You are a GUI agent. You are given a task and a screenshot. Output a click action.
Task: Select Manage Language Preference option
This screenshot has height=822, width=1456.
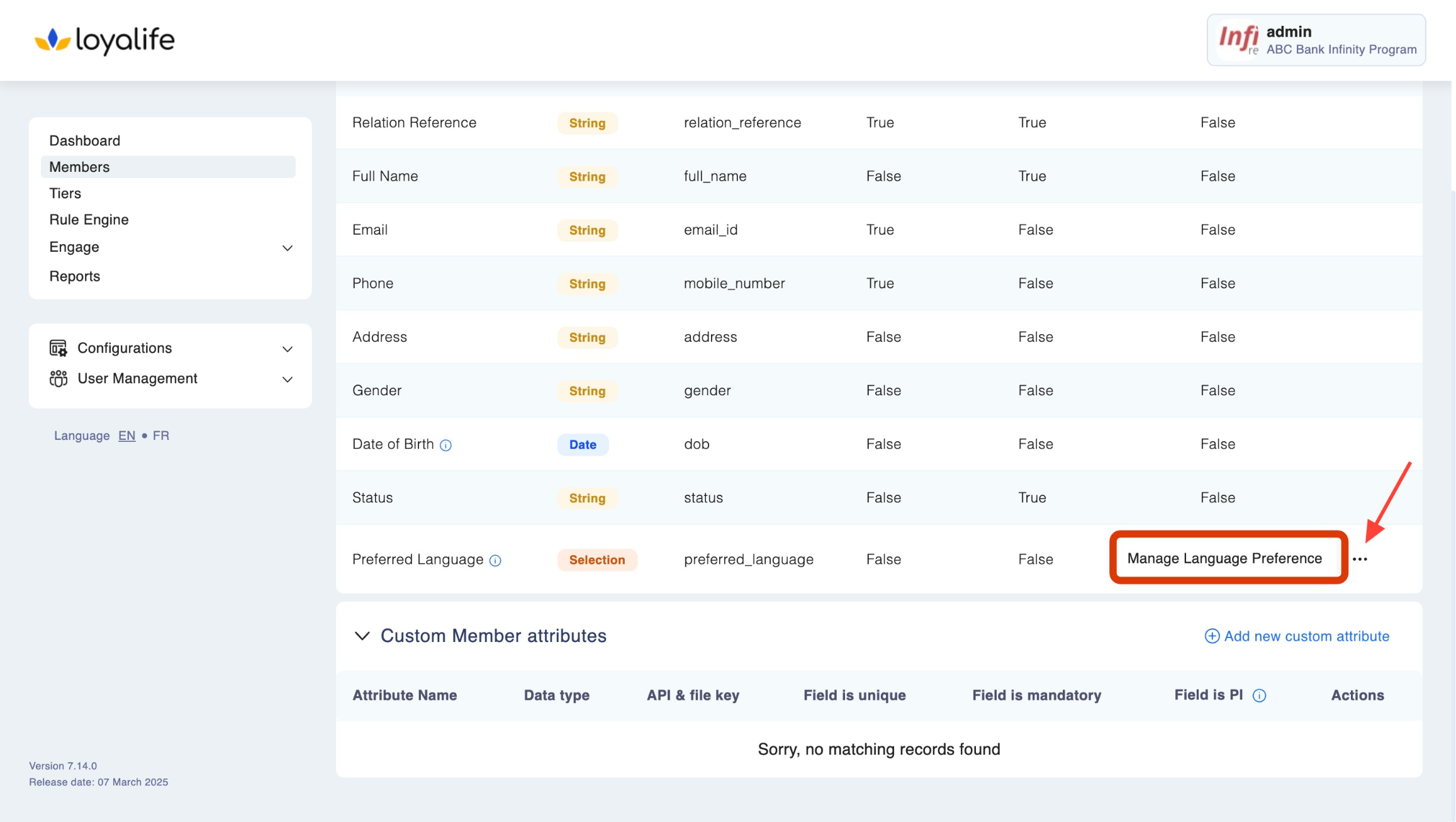click(x=1224, y=558)
